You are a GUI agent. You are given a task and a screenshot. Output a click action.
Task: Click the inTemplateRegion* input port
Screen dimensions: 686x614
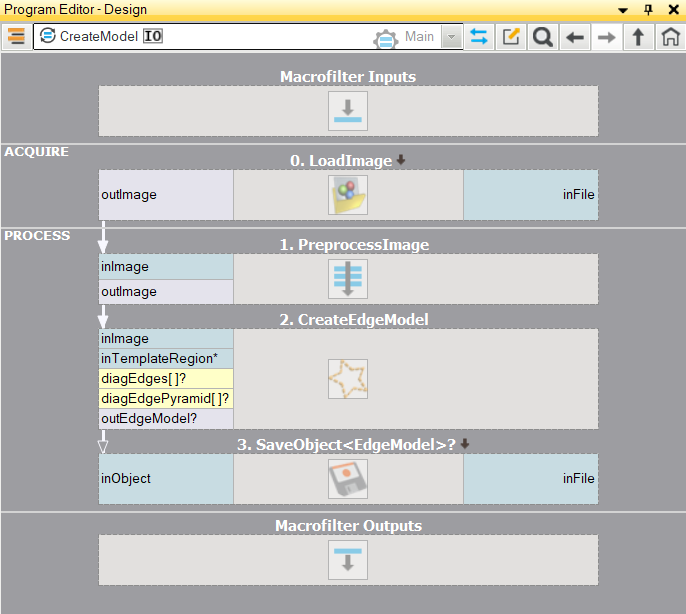(x=166, y=358)
